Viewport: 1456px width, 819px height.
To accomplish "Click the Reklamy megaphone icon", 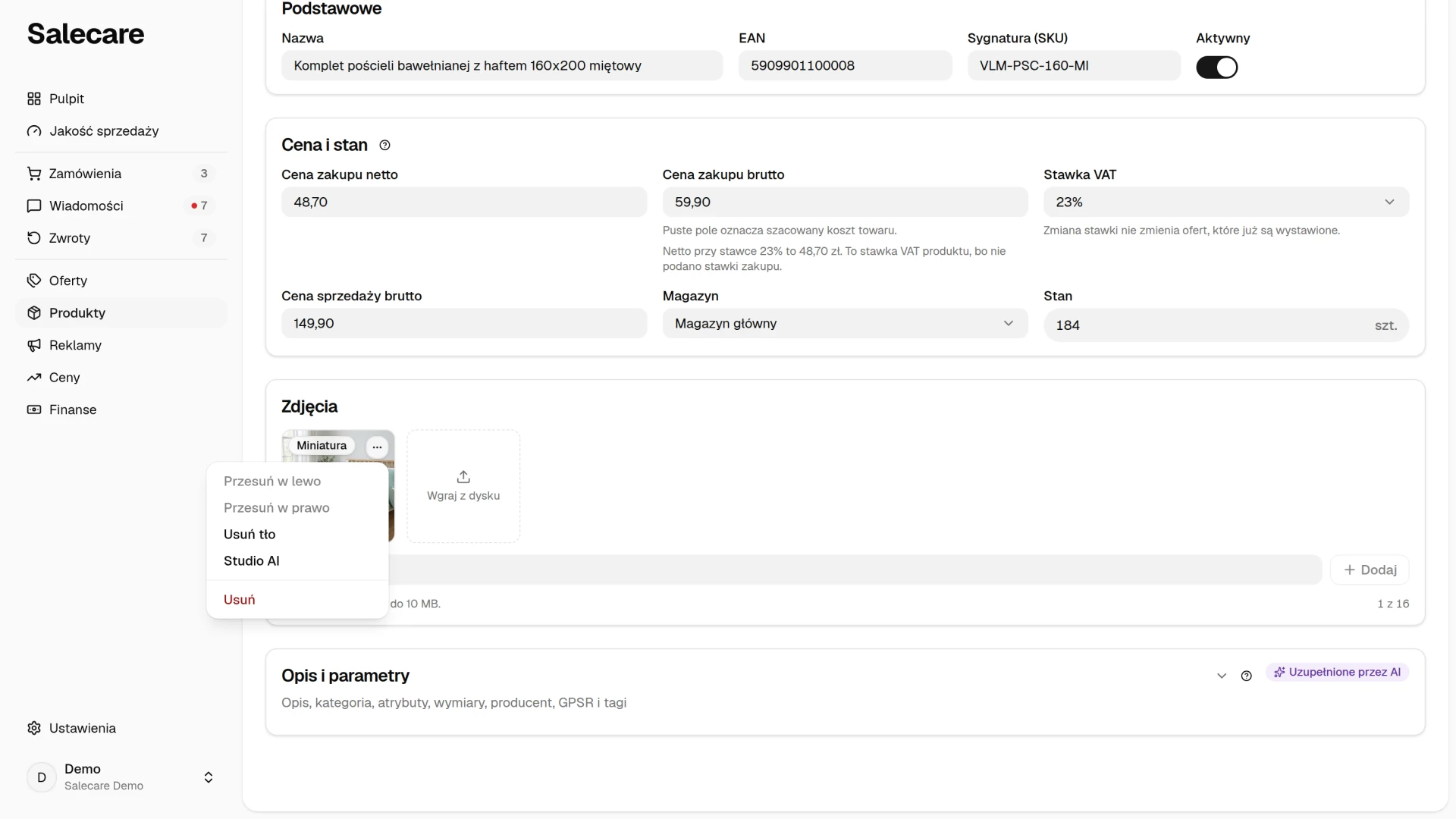I will coord(34,345).
